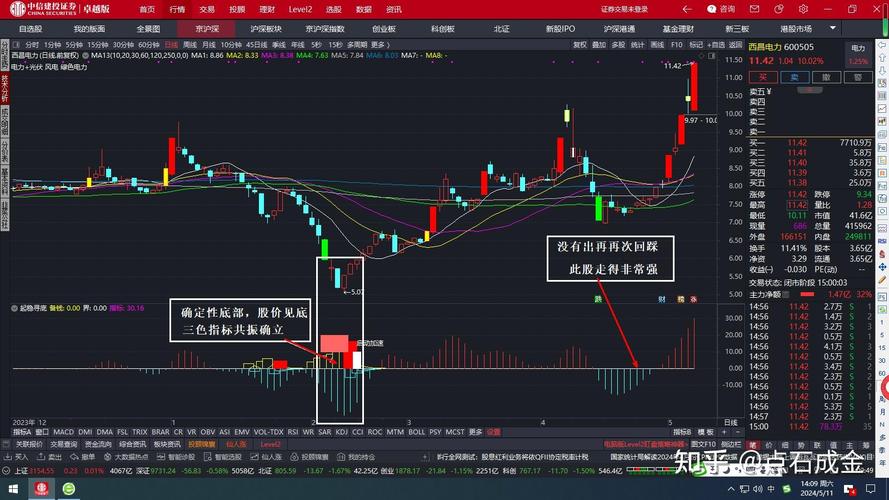Open the mail messages icon

click(x=754, y=9)
